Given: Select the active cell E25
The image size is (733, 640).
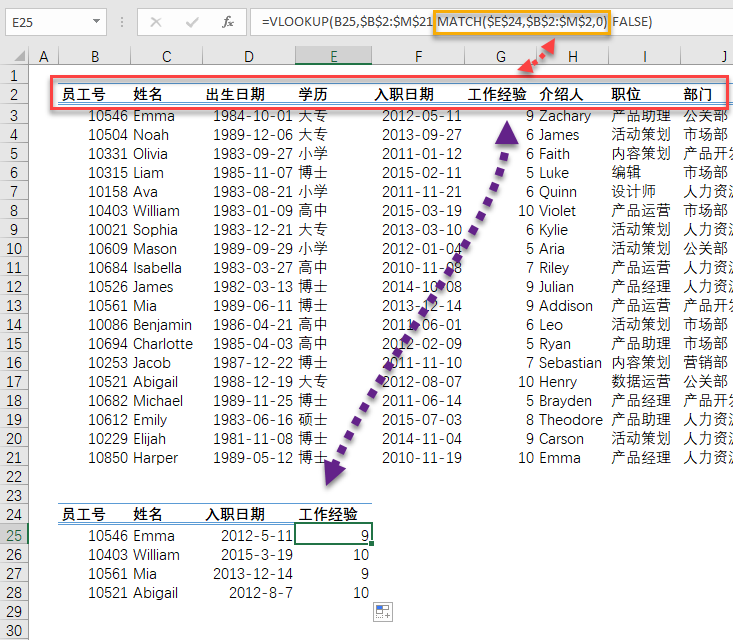Looking at the screenshot, I should (x=334, y=535).
